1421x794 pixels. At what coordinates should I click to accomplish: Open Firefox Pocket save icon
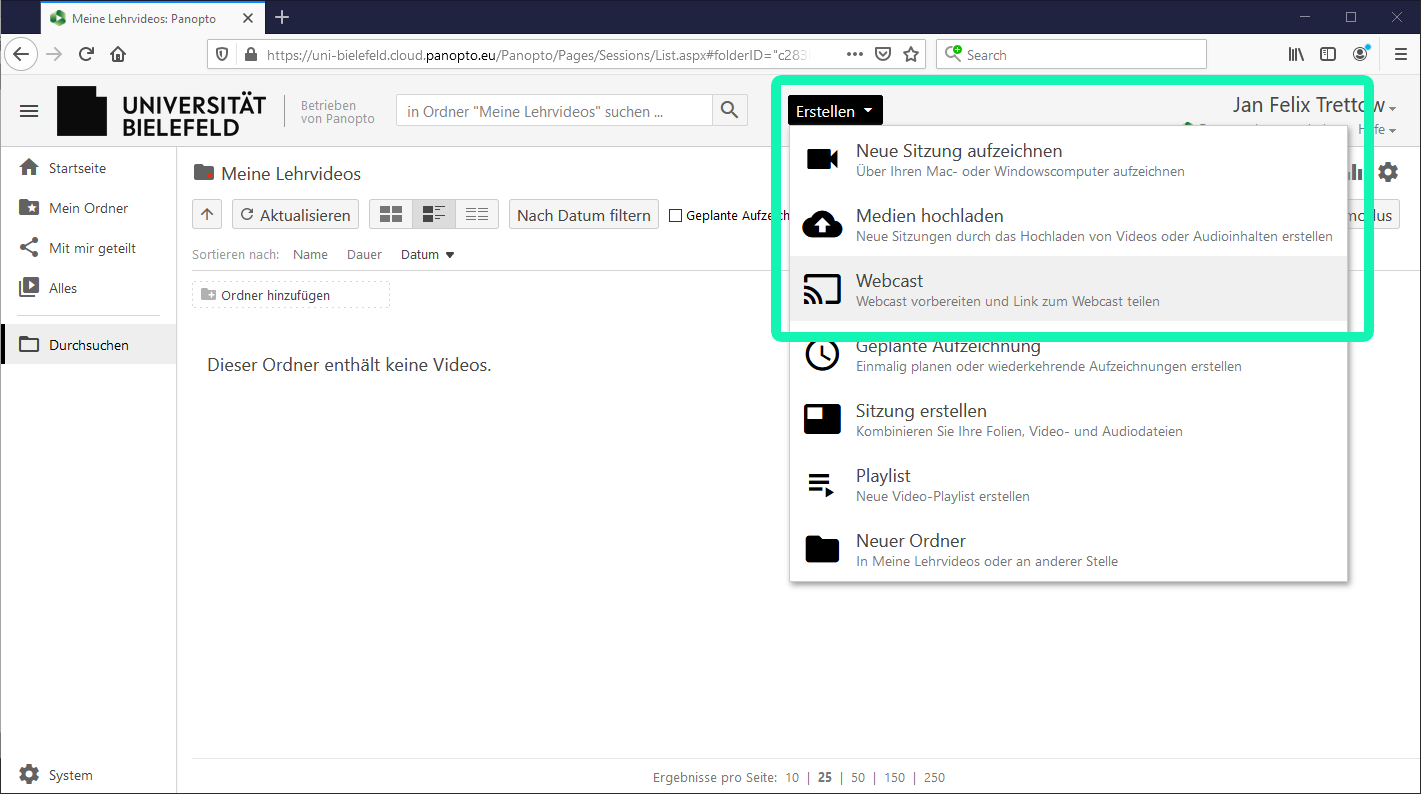tap(883, 54)
